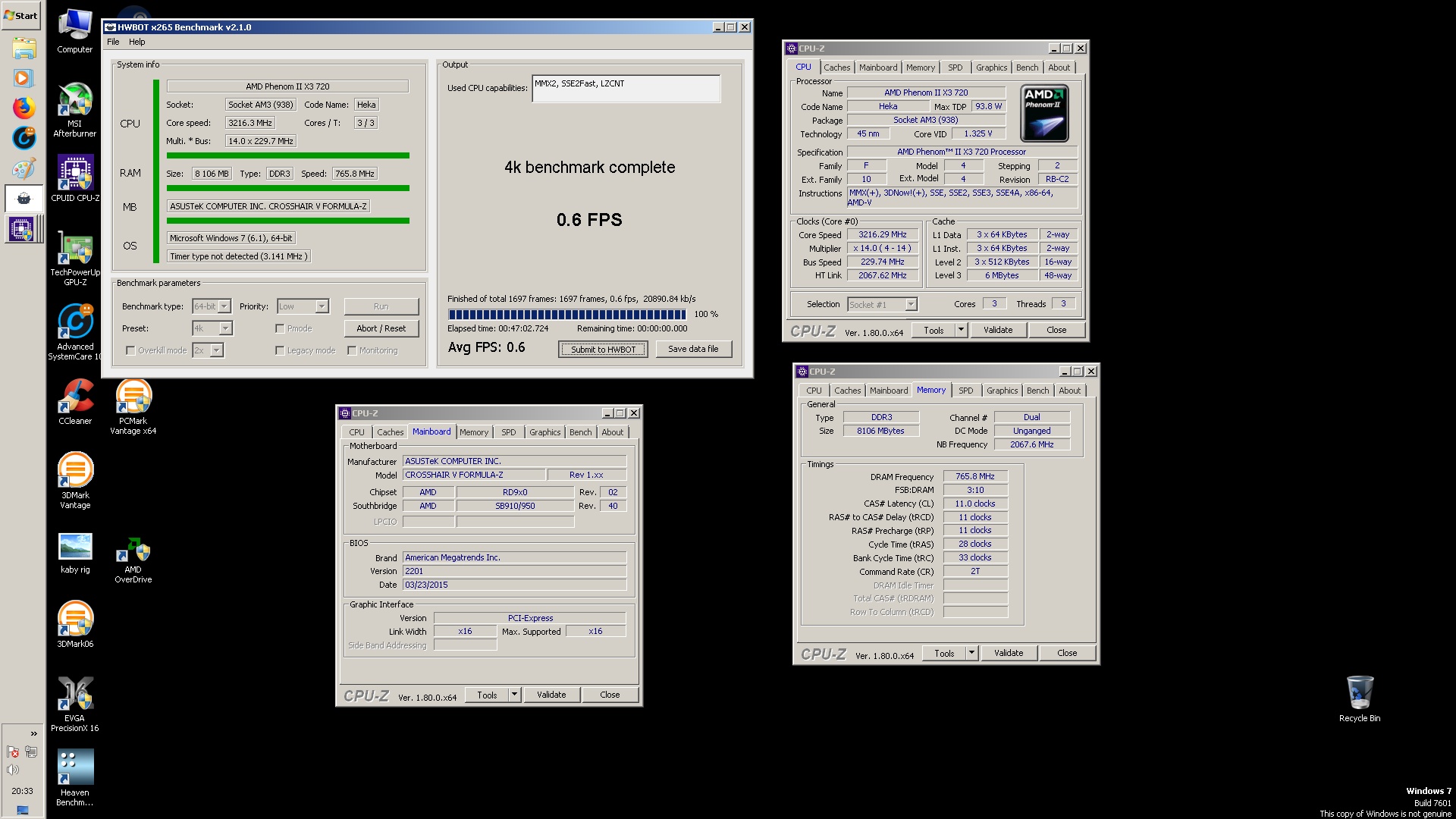Open Advanced SystemCare desktop shortcut
The width and height of the screenshot is (1456, 819).
pyautogui.click(x=75, y=332)
